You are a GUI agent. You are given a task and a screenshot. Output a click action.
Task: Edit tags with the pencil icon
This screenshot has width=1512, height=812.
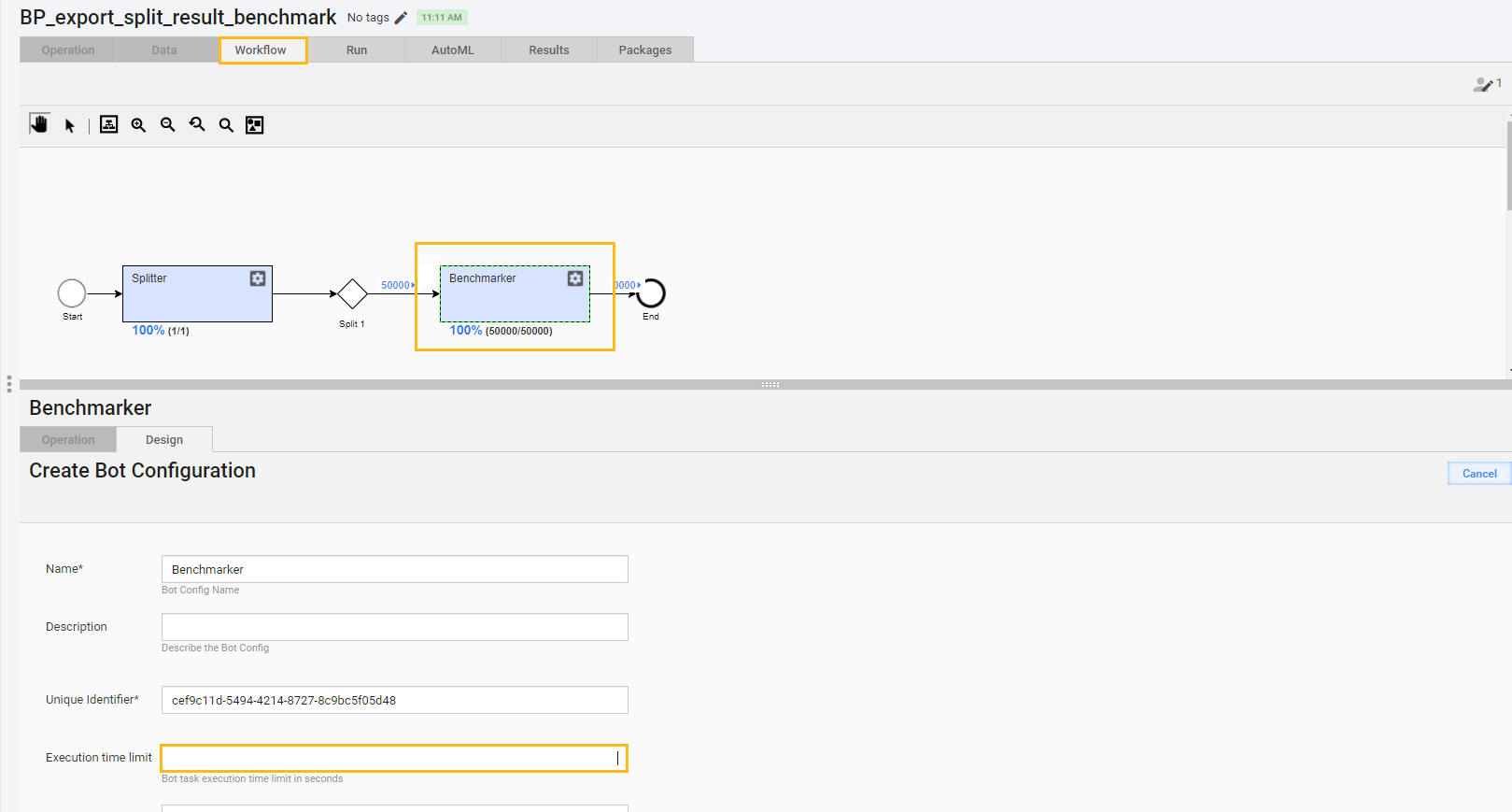coord(401,18)
